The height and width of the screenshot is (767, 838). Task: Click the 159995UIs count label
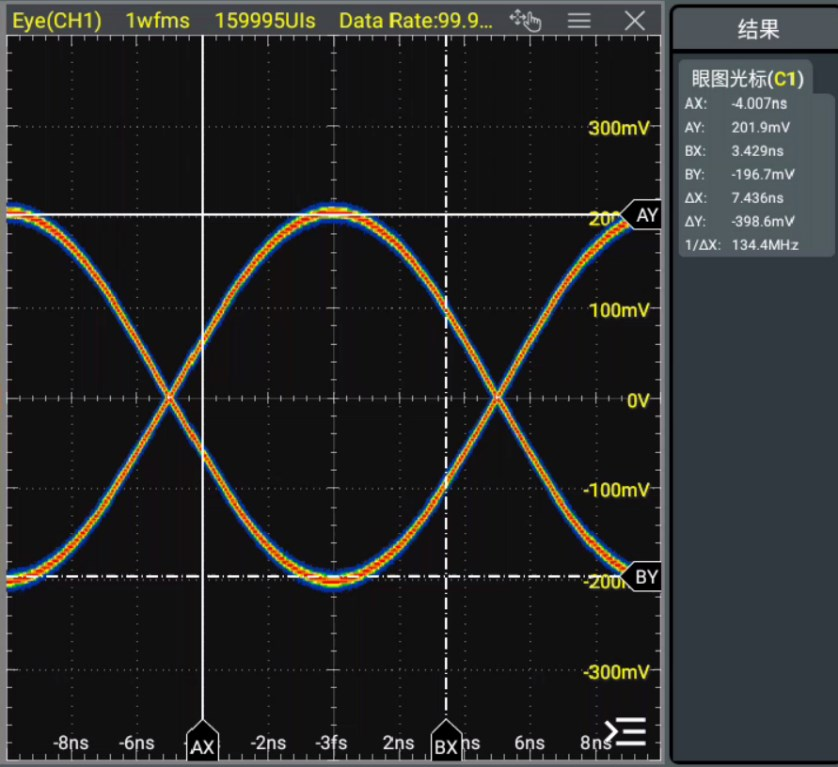coord(265,21)
